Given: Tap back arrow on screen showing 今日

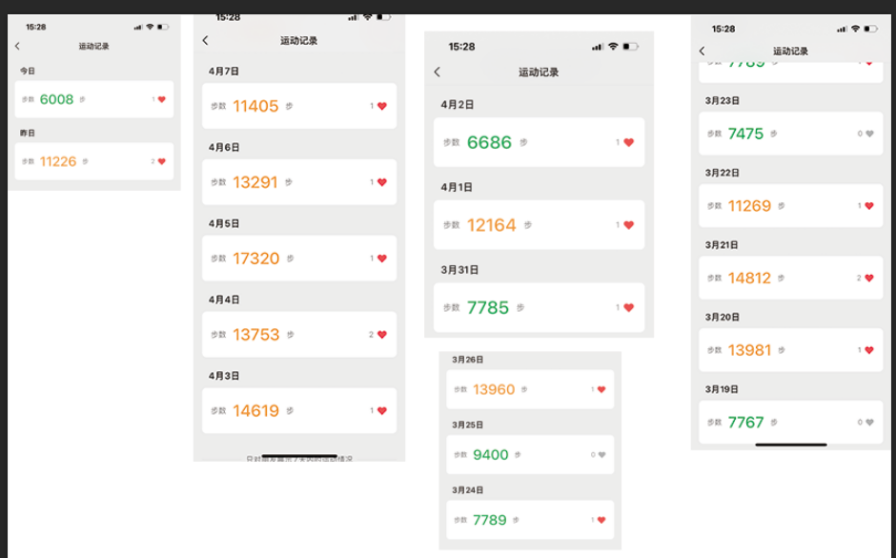Looking at the screenshot, I should 17,46.
